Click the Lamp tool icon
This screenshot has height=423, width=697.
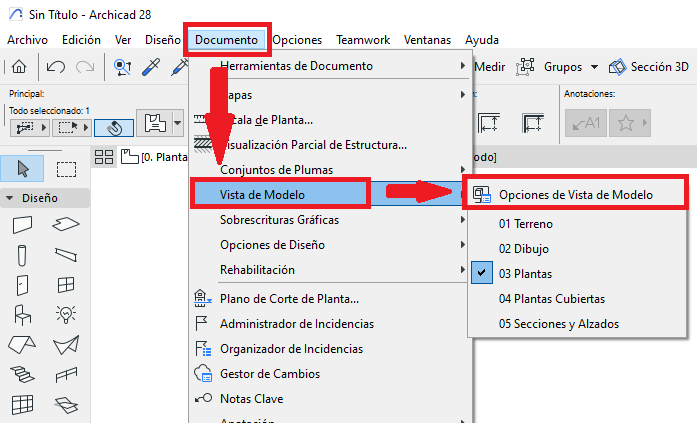66,314
